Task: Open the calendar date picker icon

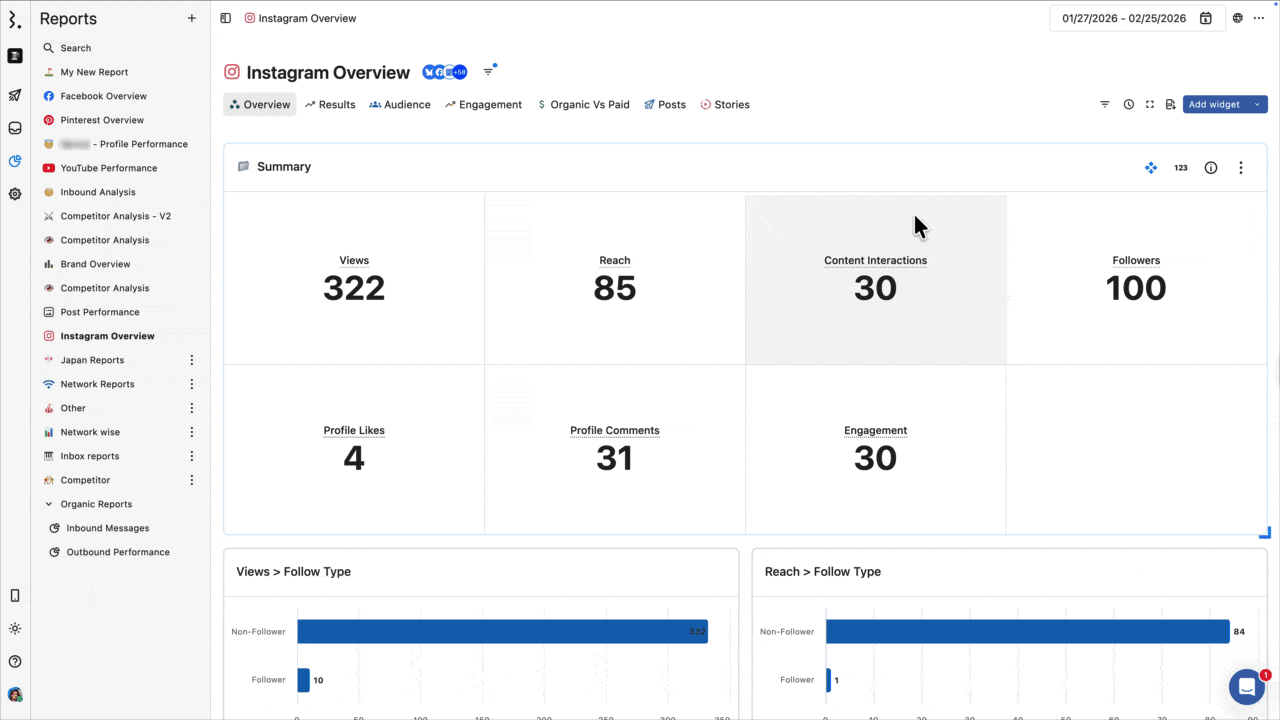Action: click(x=1206, y=18)
